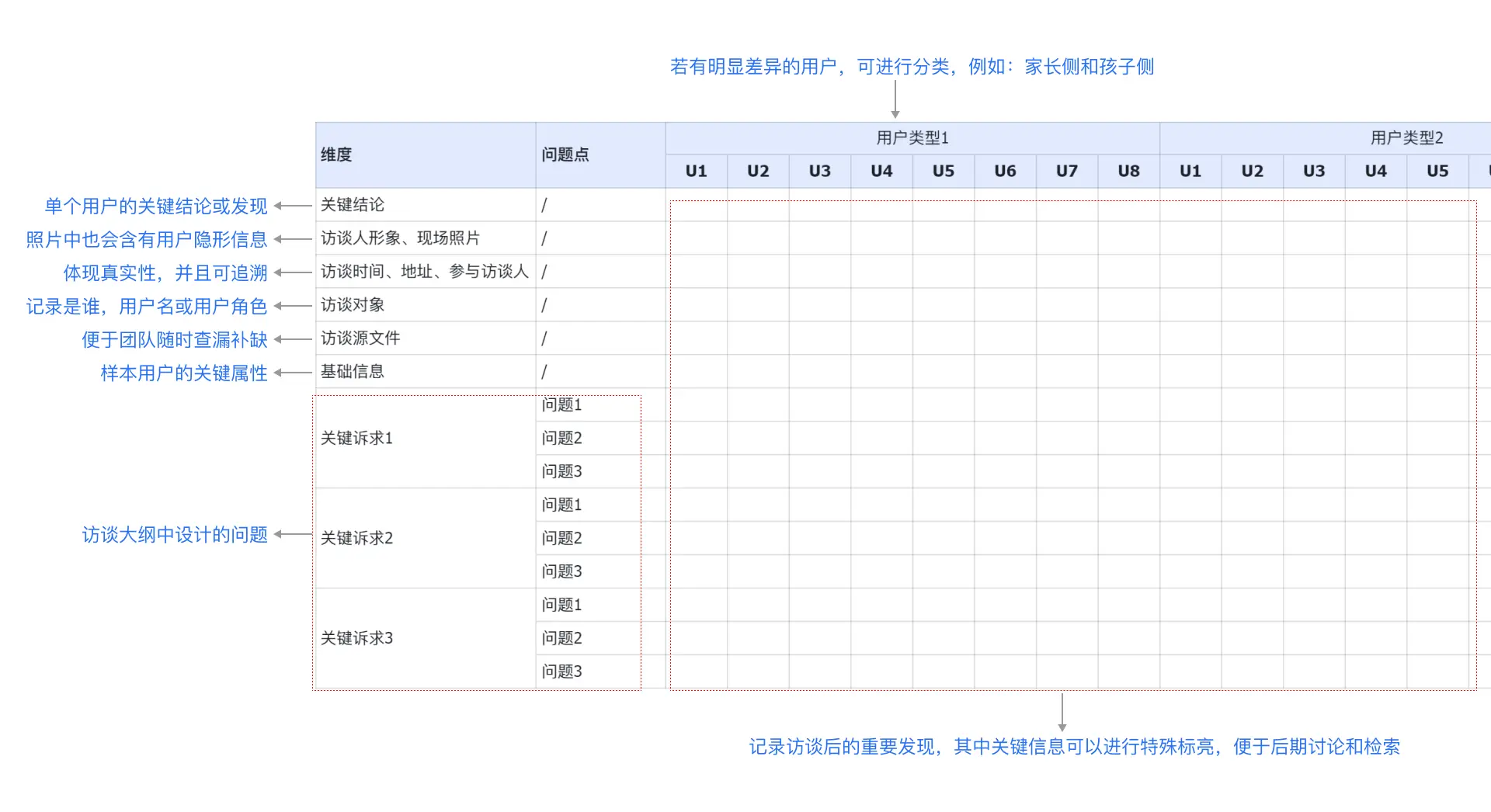Click the annotation about 家长侧和孩子侧
Viewport: 1491px width, 812px height.
point(912,67)
